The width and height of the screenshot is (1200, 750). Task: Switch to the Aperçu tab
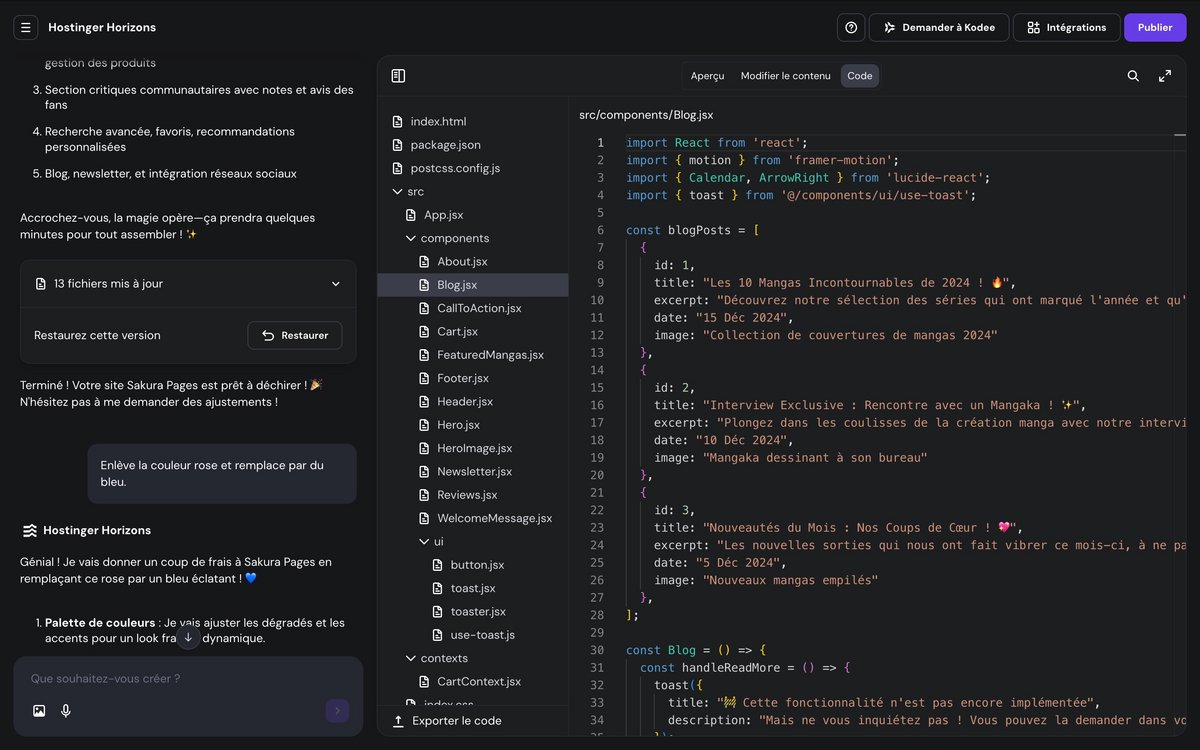coord(707,76)
